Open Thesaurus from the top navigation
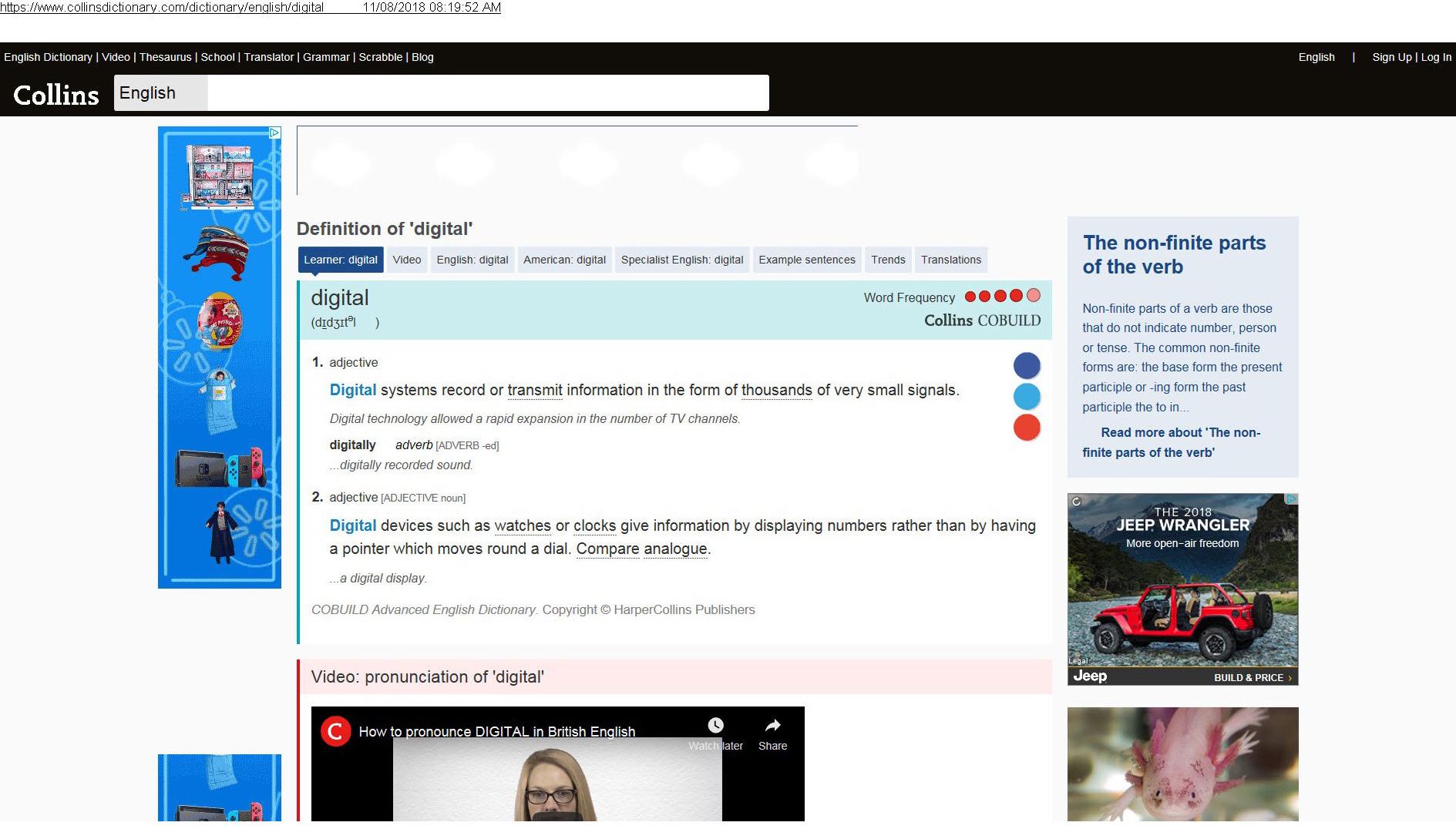 pos(165,57)
